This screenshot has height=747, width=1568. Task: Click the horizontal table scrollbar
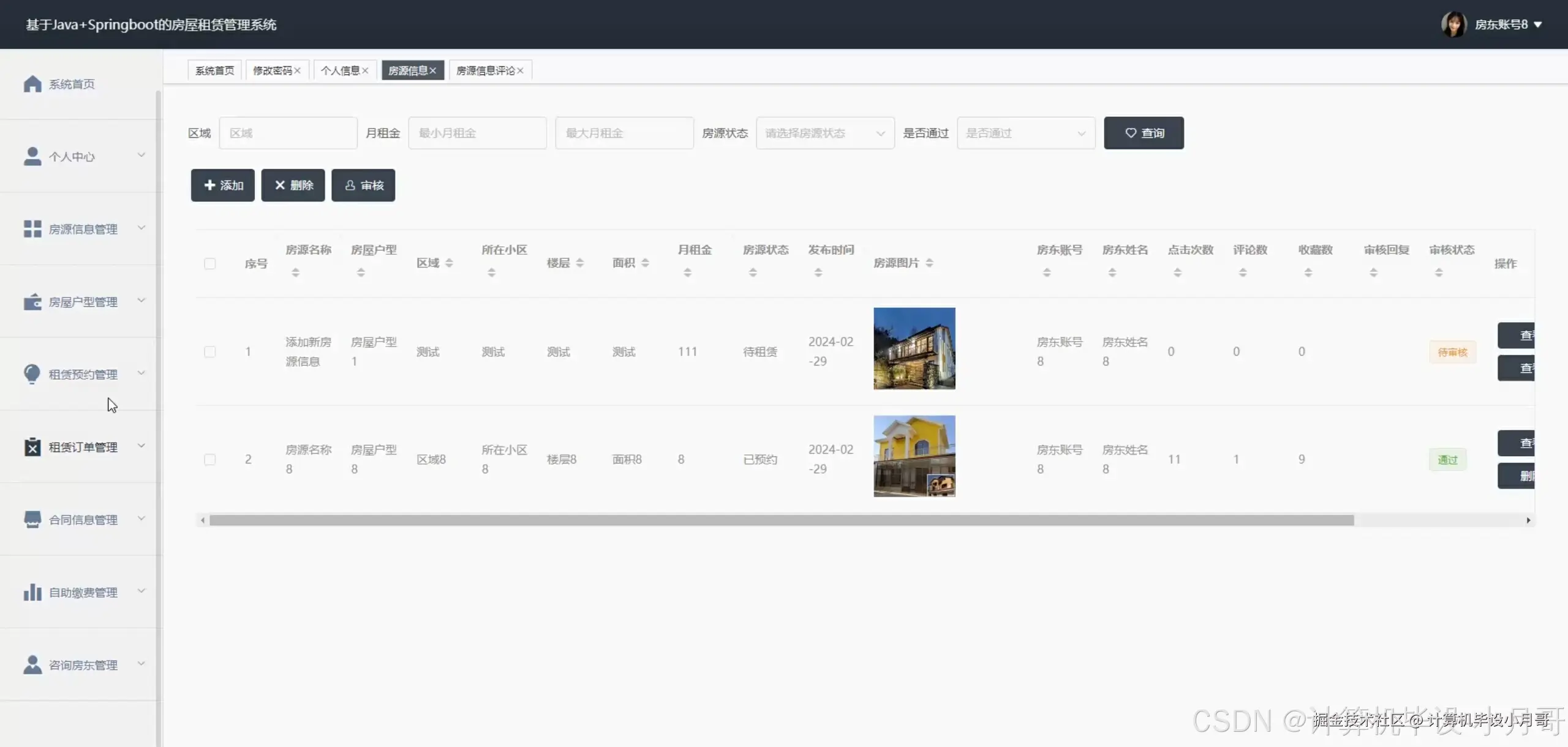click(x=781, y=520)
